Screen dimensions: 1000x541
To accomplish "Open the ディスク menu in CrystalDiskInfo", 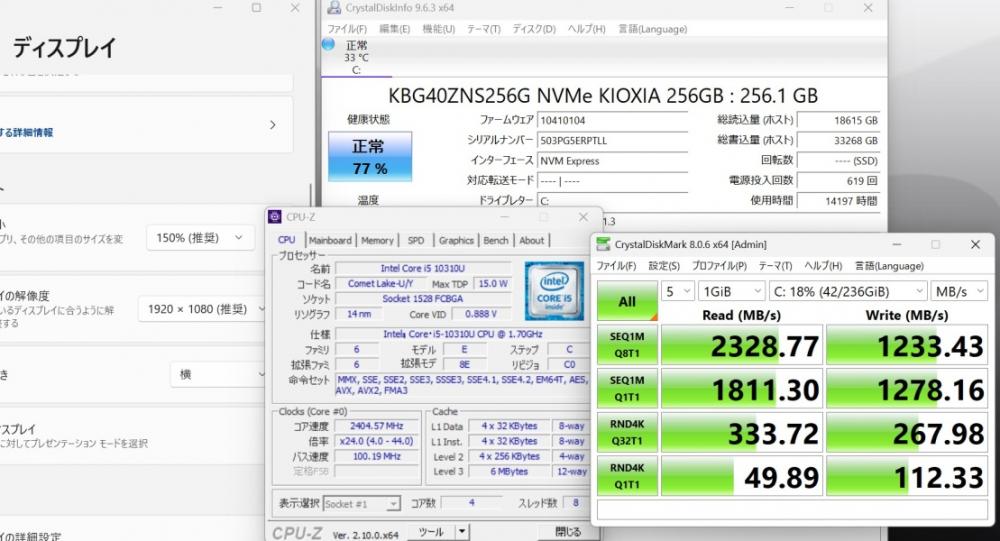I will pos(534,29).
